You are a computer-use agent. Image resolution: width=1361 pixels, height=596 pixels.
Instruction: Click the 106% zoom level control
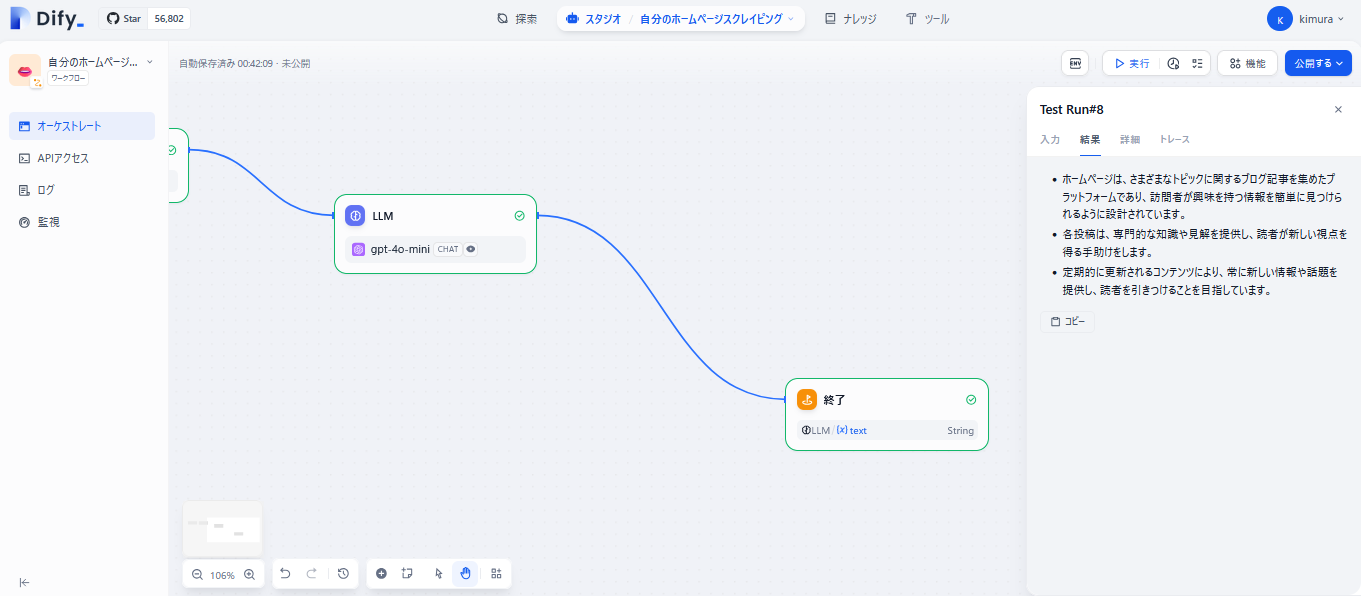click(x=222, y=574)
